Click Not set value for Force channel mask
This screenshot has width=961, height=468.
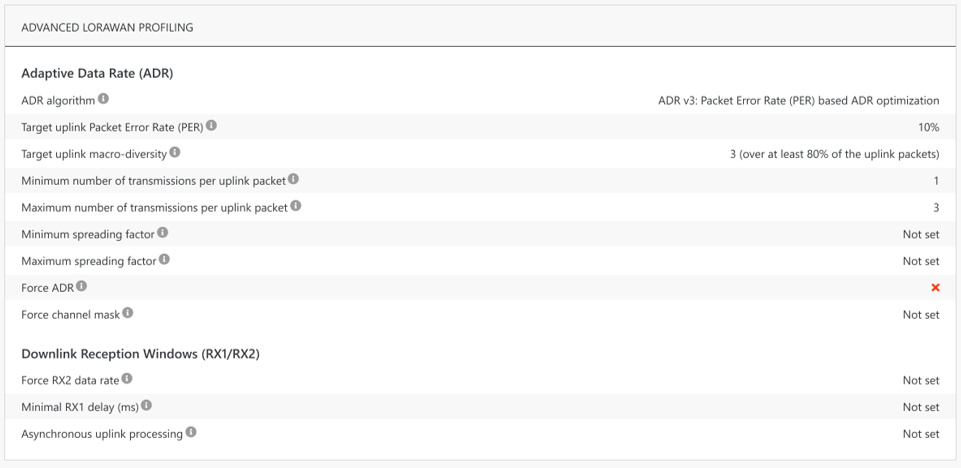(x=920, y=315)
